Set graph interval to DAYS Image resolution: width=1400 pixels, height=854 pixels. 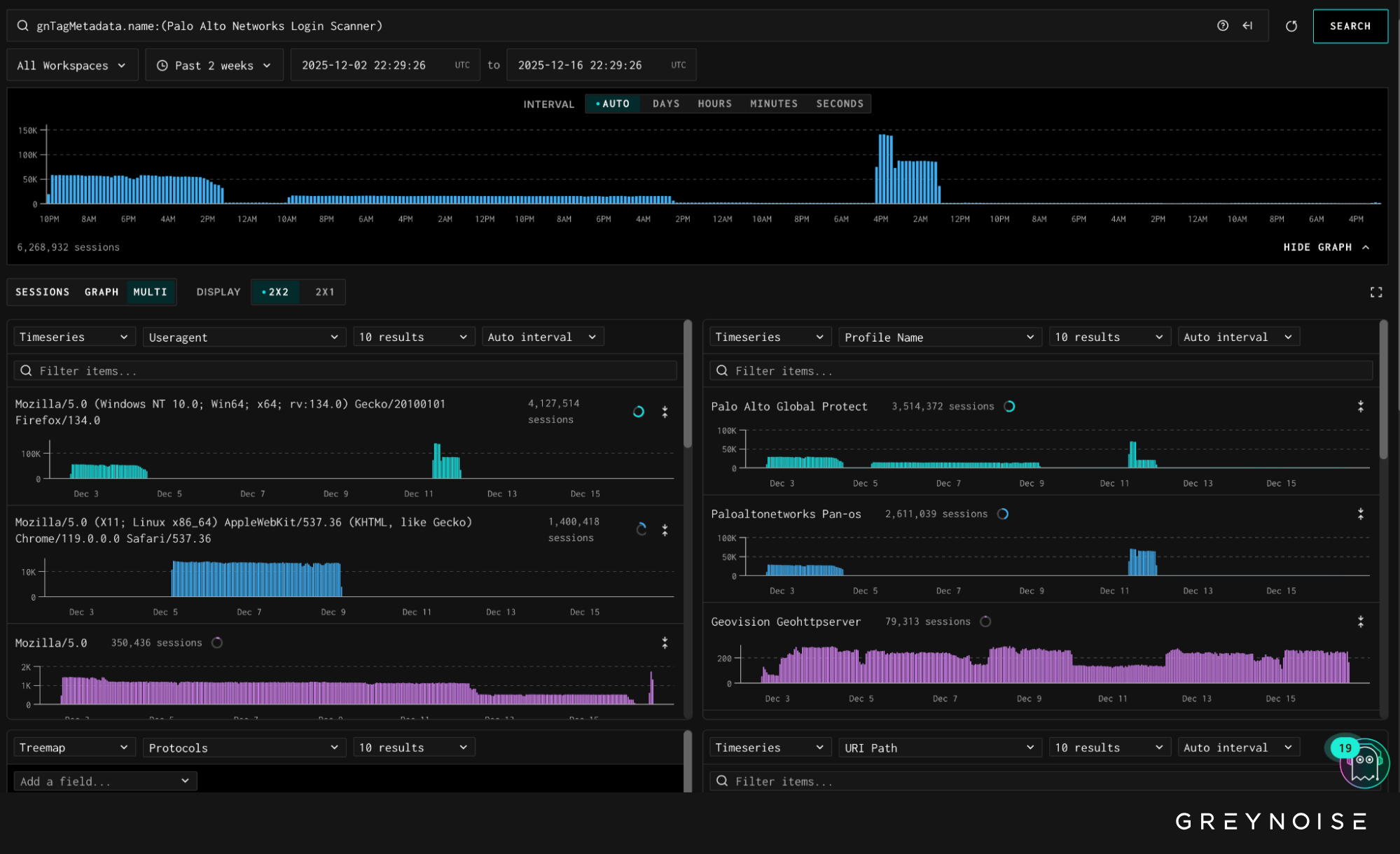(x=665, y=104)
